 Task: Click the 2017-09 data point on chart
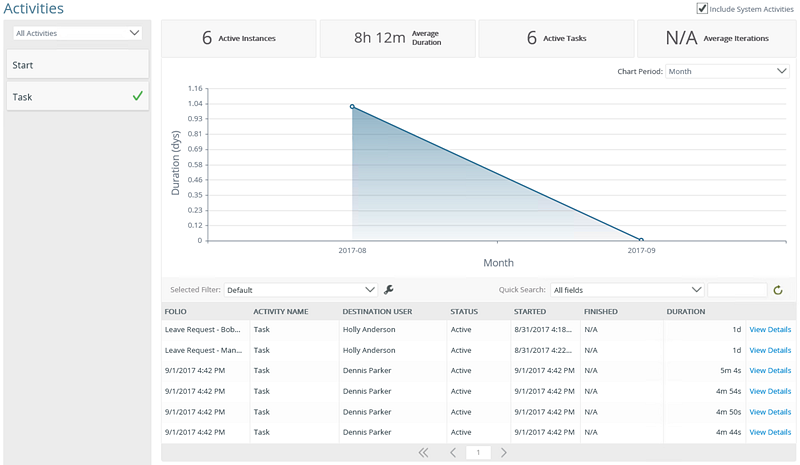641,240
